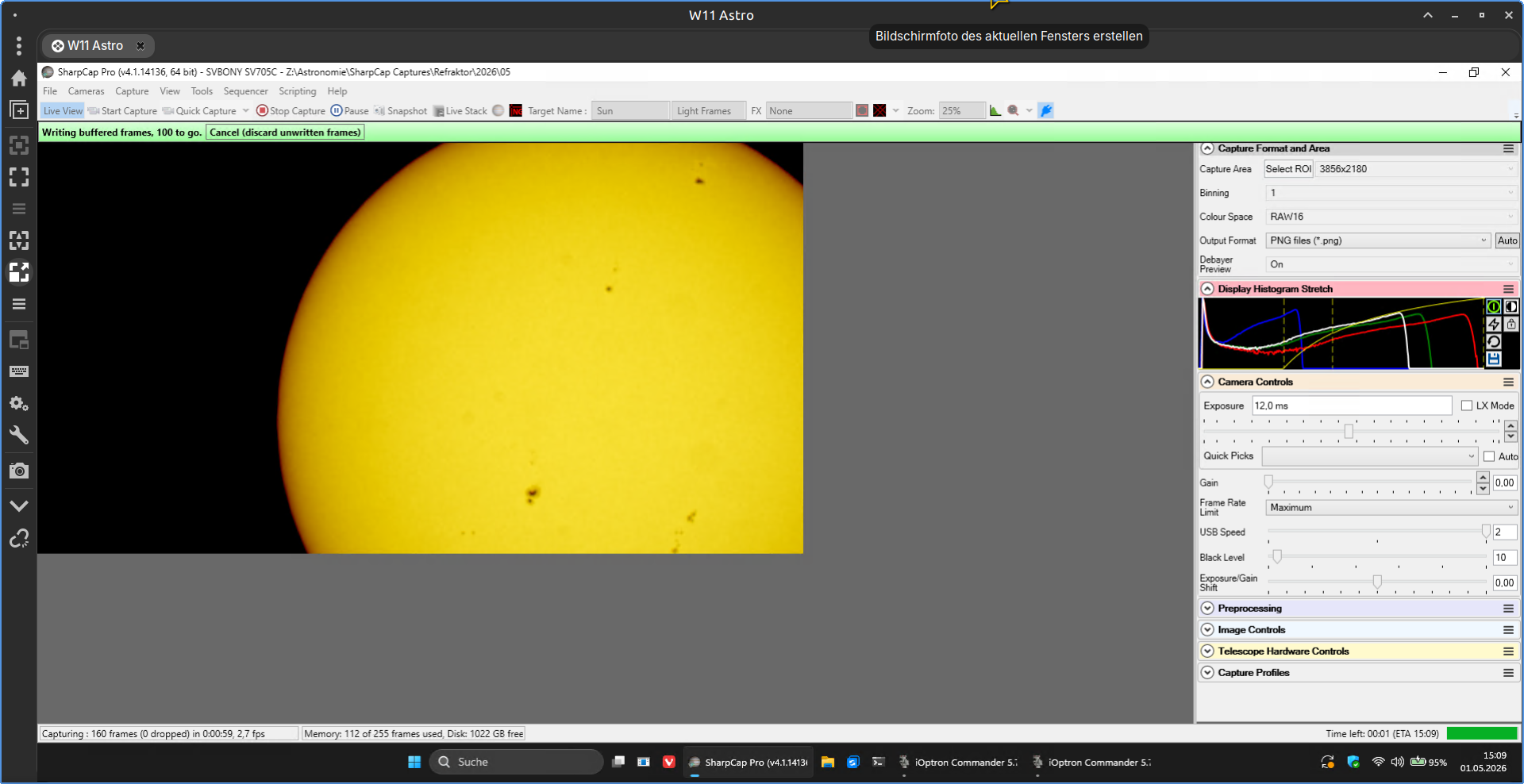
Task: Toggle the LX Mode checkbox
Action: [1467, 405]
